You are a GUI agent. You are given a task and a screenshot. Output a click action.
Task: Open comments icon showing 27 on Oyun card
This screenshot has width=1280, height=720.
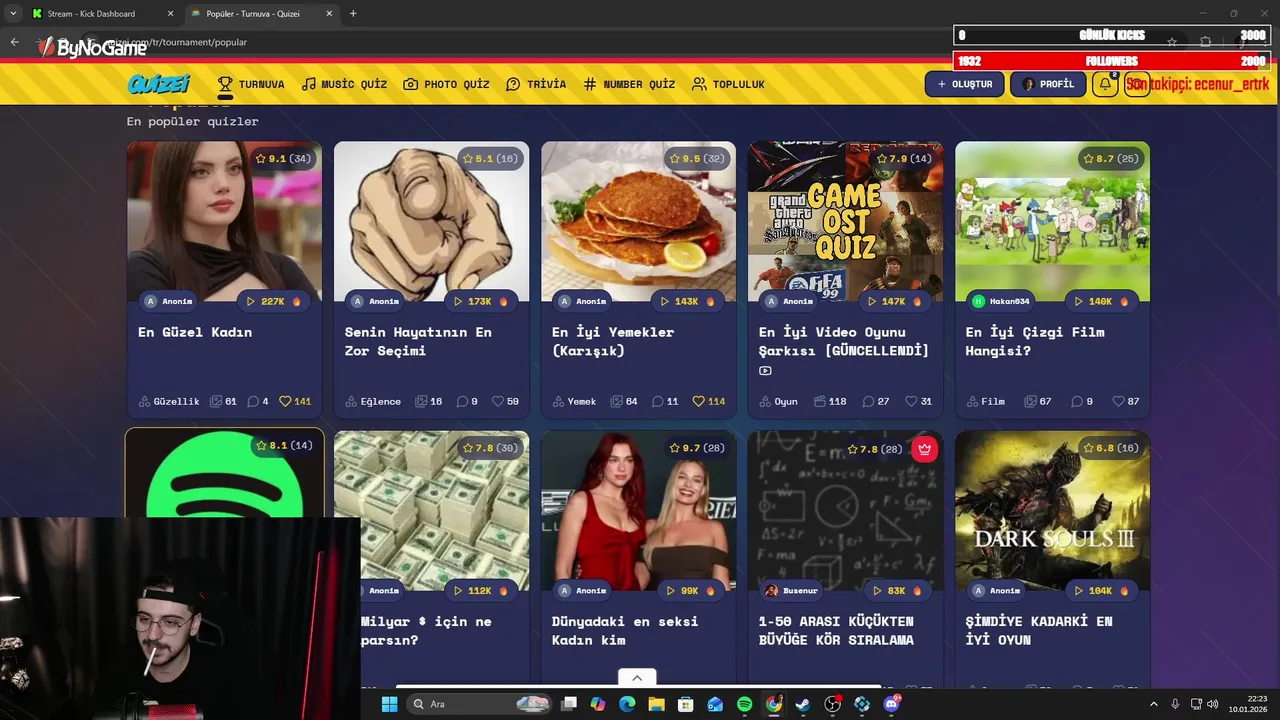point(875,401)
